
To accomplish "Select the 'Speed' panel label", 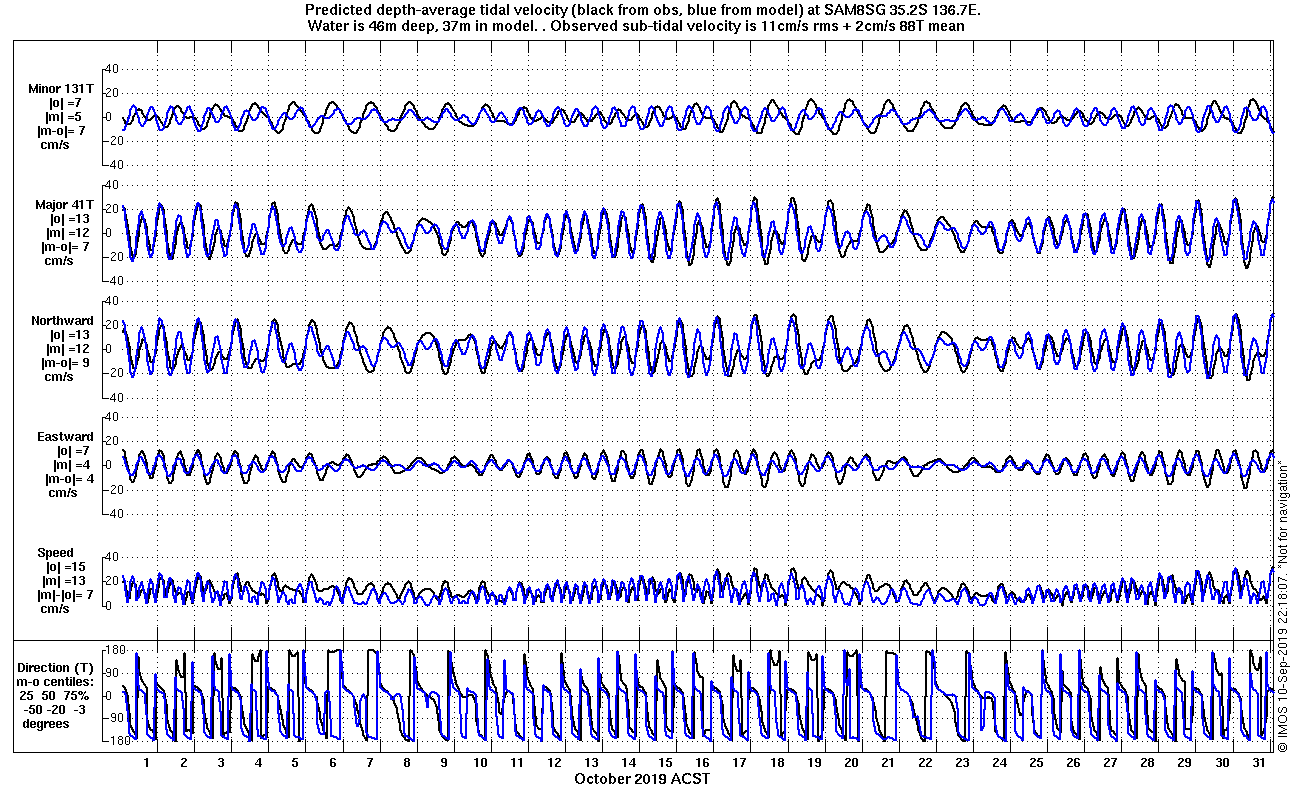I will tap(56, 553).
